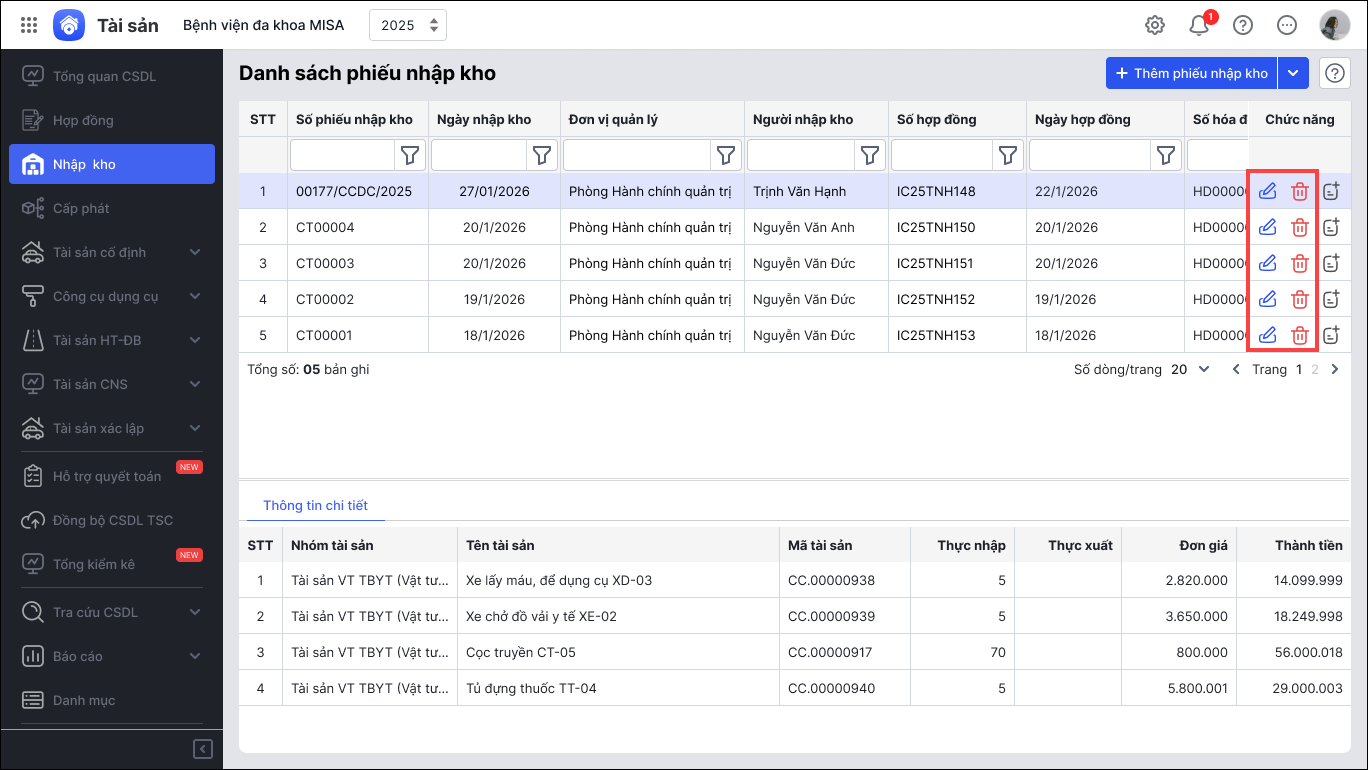Open the year 2025 selector

pos(408,25)
